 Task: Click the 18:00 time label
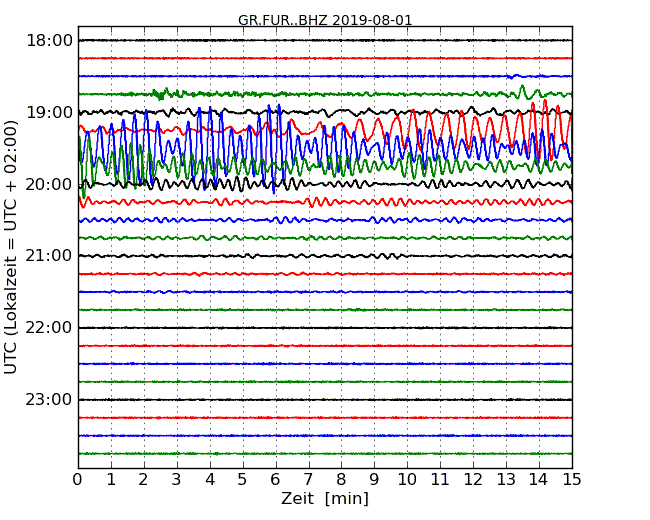click(x=49, y=41)
